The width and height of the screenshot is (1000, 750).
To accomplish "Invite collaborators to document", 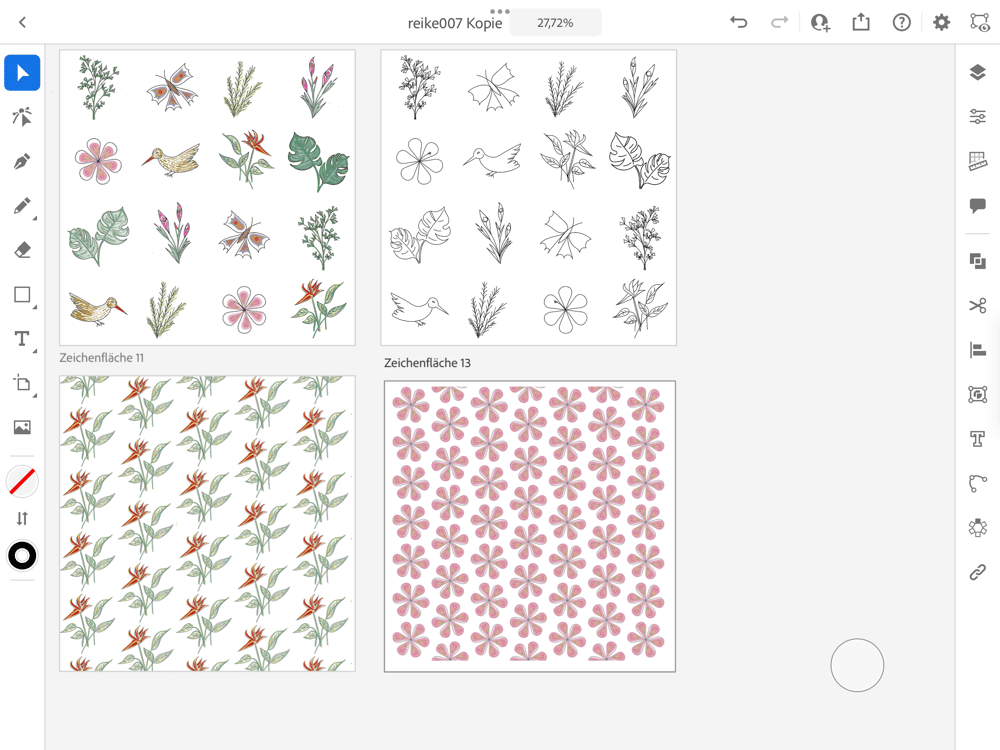I will [820, 22].
